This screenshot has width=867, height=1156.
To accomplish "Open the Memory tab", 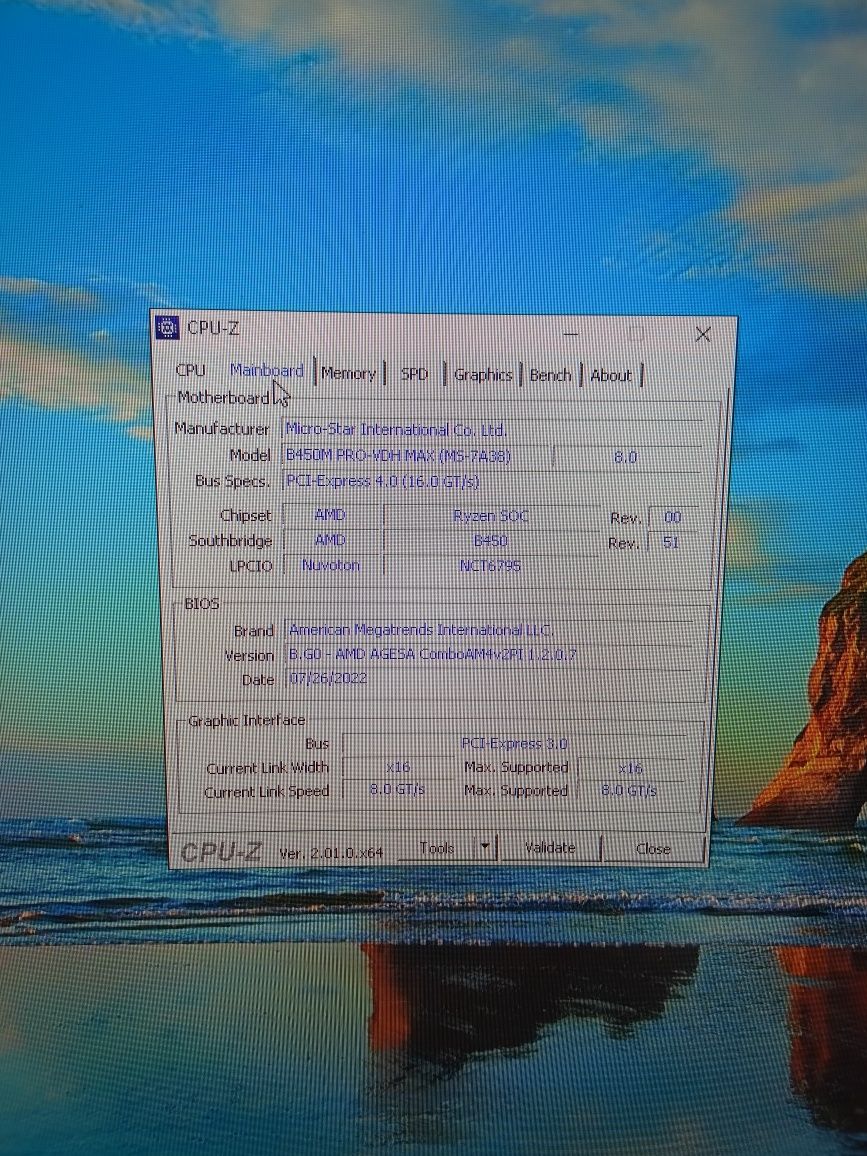I will [x=348, y=374].
